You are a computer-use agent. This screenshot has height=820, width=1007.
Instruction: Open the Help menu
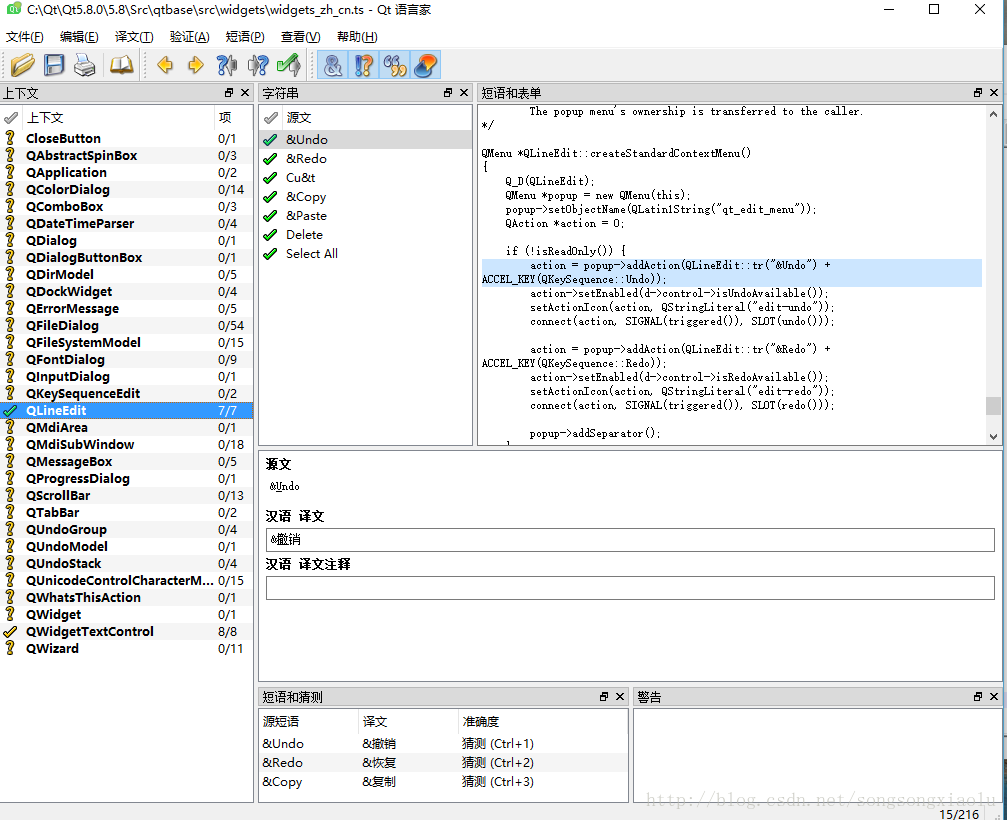coord(357,37)
